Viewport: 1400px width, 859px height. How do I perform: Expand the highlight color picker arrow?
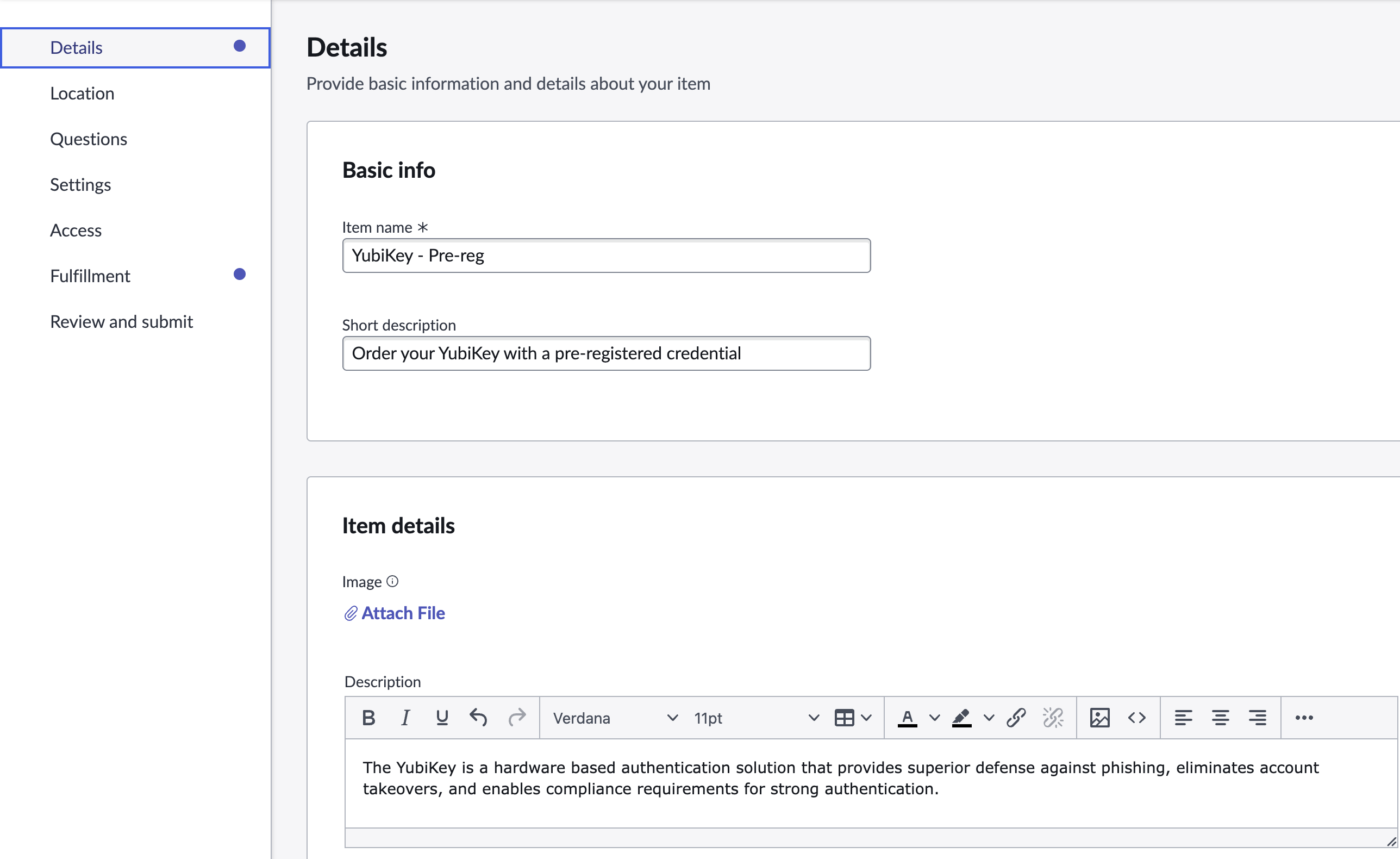pos(989,718)
